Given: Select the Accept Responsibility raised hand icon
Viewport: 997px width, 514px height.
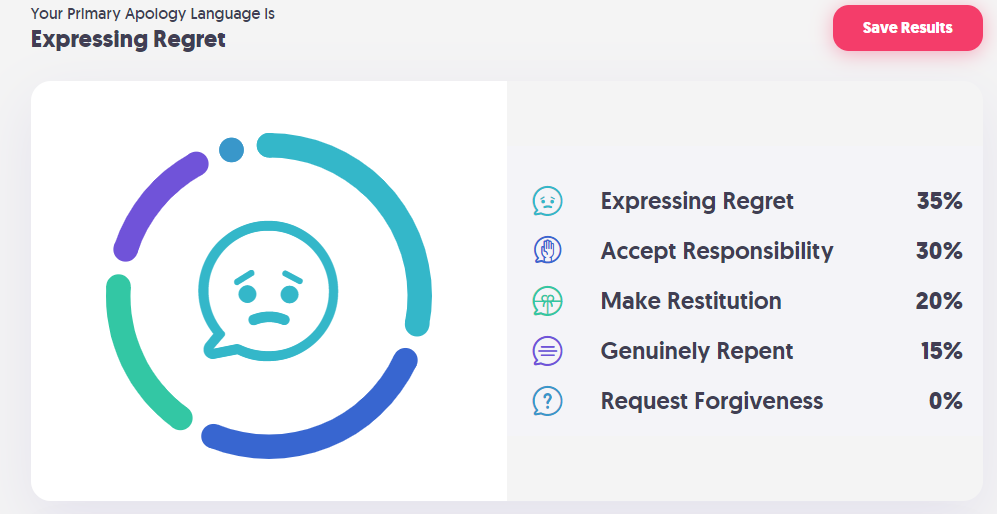Looking at the screenshot, I should click(547, 251).
